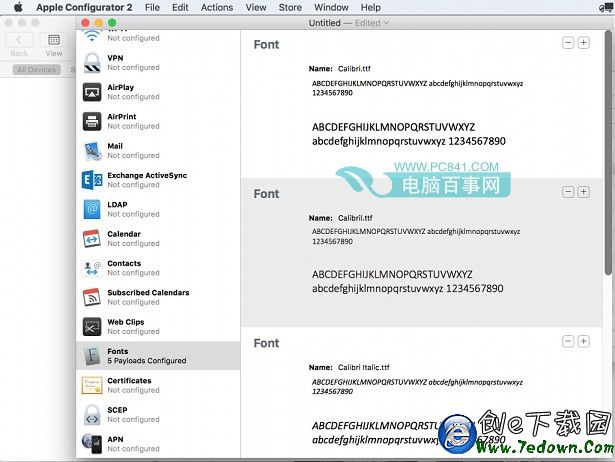Open the Web Clips scissors icon
The width and height of the screenshot is (615, 462).
[92, 327]
